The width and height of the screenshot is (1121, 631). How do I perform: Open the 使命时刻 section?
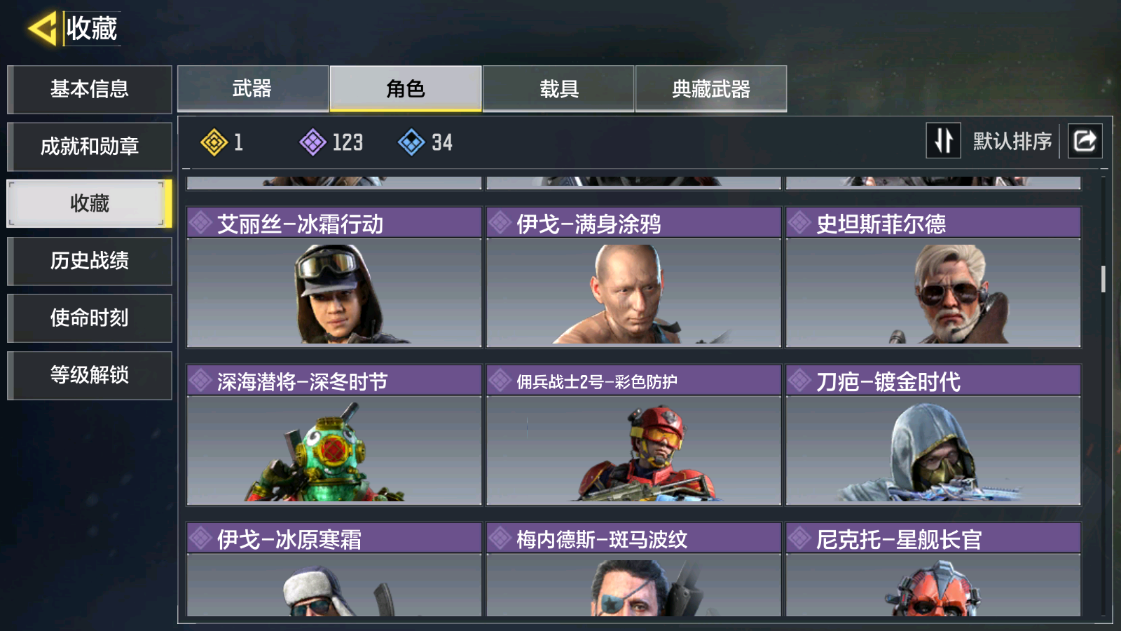click(89, 318)
